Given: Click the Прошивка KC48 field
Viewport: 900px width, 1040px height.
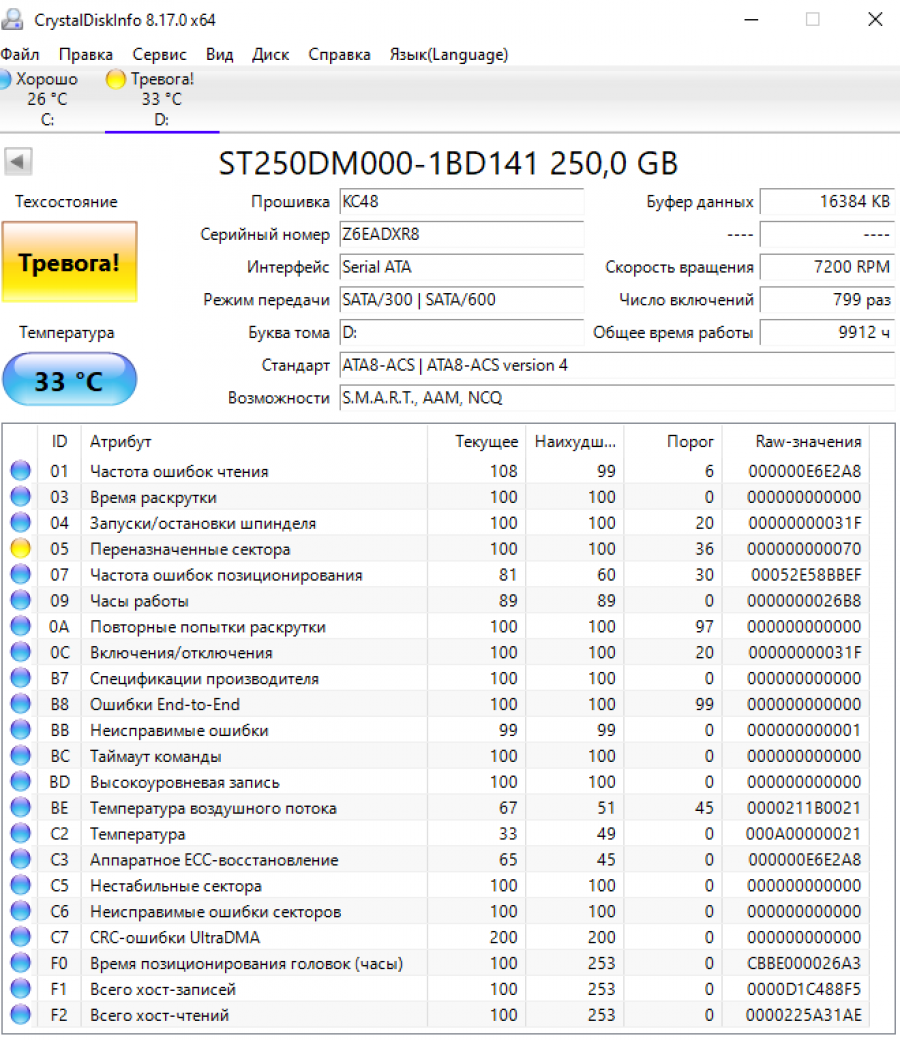Looking at the screenshot, I should pyautogui.click(x=460, y=202).
